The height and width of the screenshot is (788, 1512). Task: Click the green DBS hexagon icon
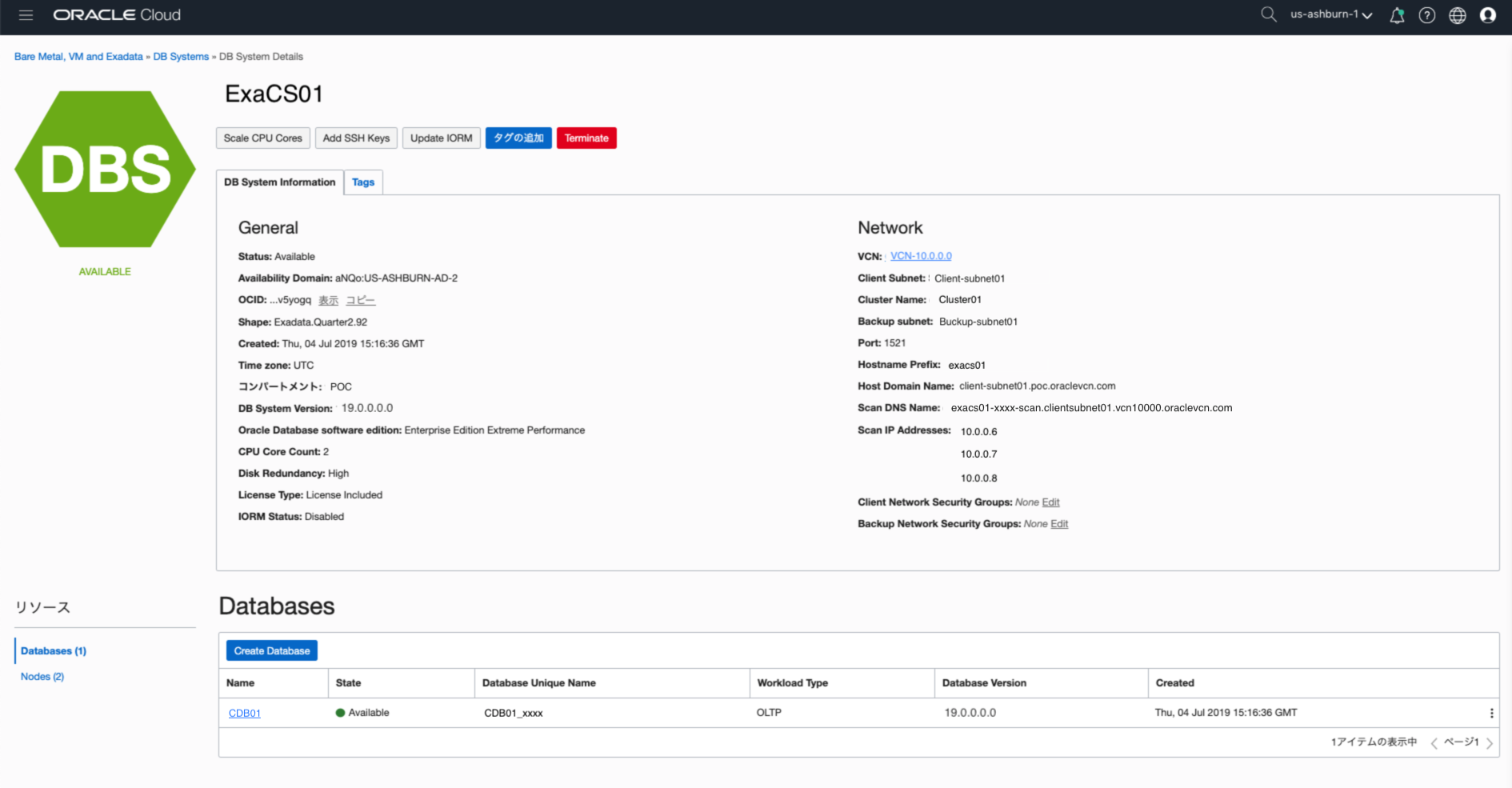click(105, 169)
